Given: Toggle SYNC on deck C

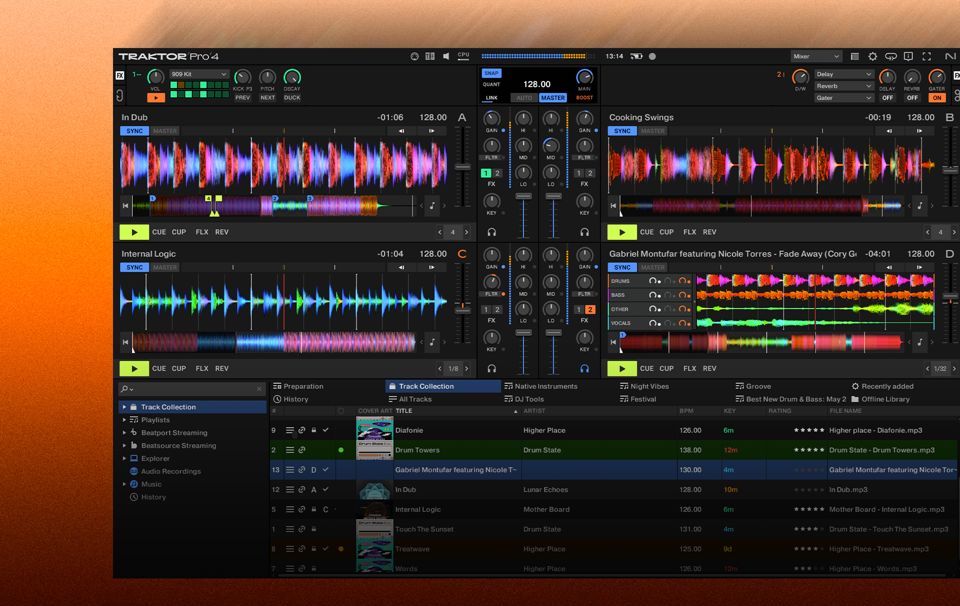Looking at the screenshot, I should (133, 266).
